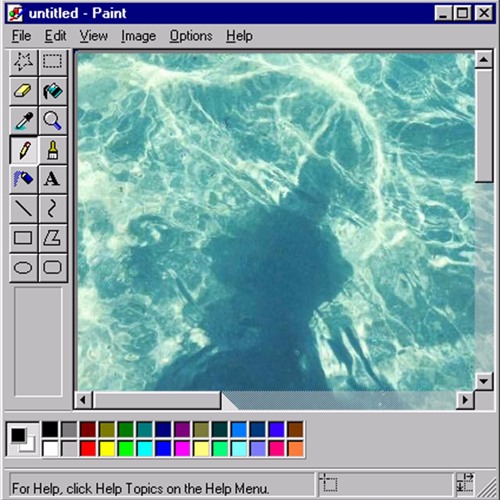The image size is (500, 500).
Task: Choose the Polygon shape tool
Action: [53, 238]
